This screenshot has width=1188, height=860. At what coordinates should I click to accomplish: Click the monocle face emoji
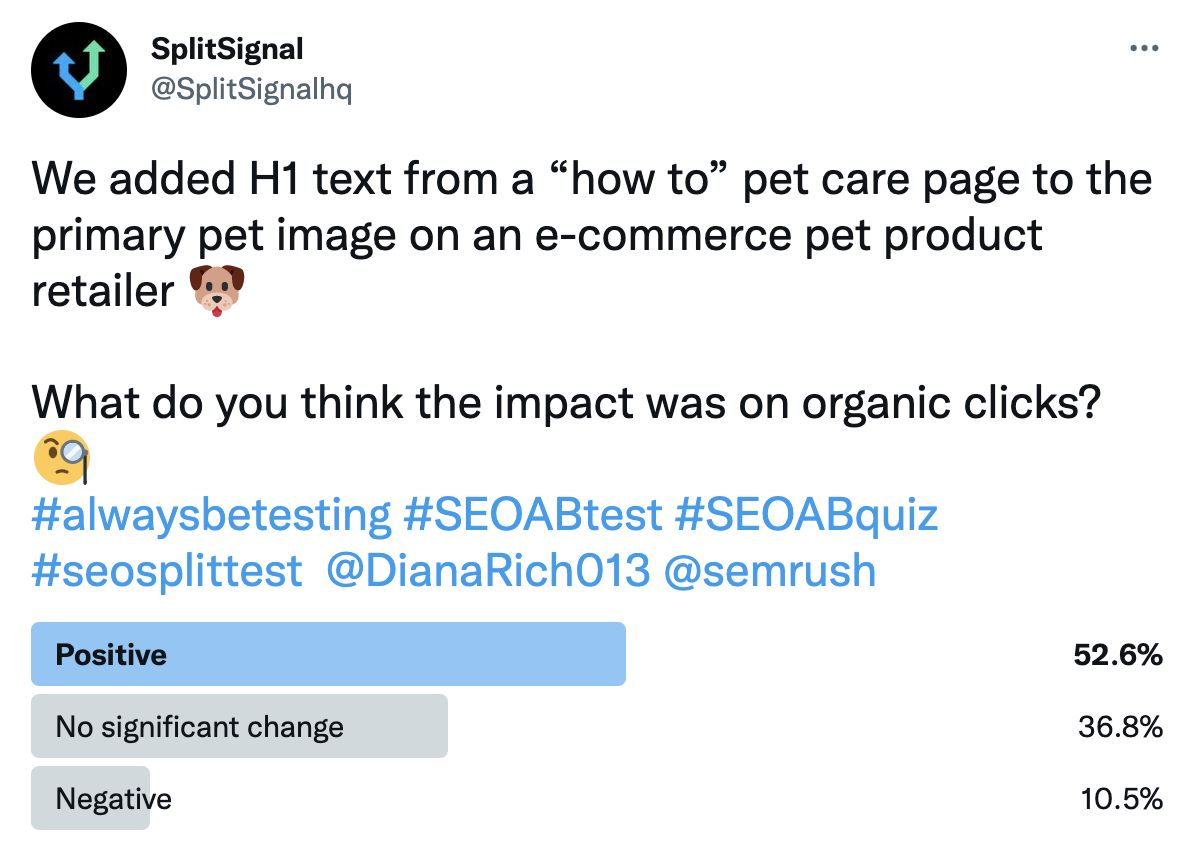pyautogui.click(x=62, y=458)
